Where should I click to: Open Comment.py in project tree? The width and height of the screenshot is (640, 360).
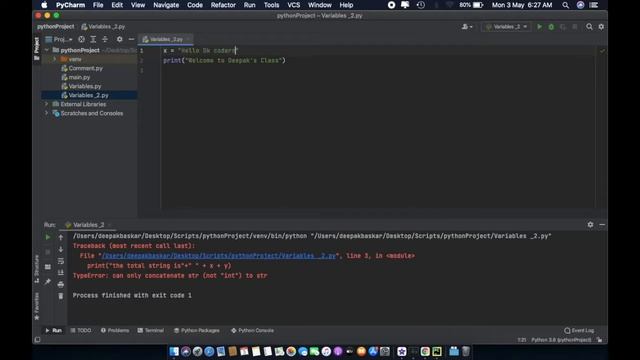tap(82, 68)
